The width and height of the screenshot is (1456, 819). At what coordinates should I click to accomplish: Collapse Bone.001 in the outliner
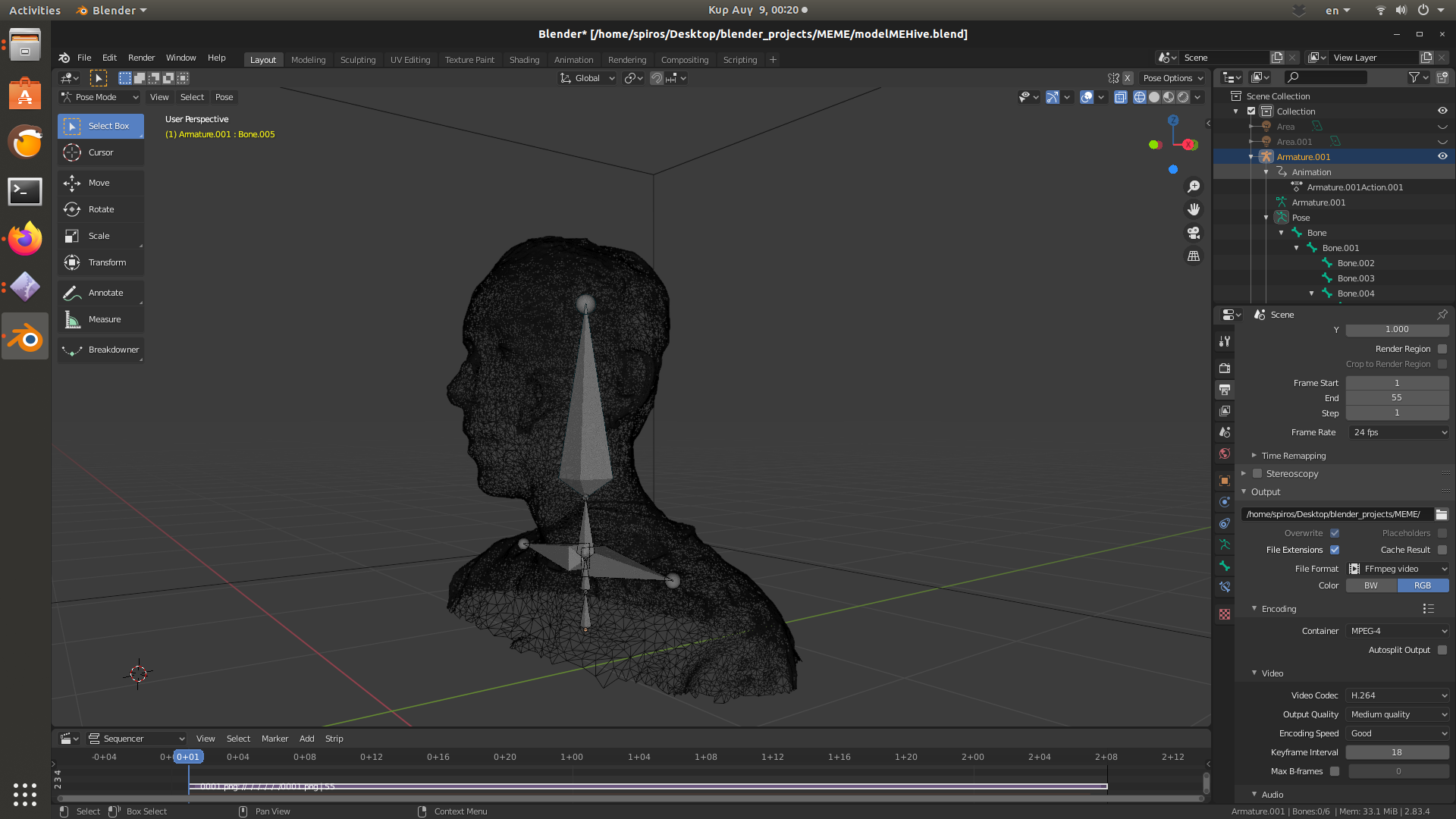tap(1297, 248)
